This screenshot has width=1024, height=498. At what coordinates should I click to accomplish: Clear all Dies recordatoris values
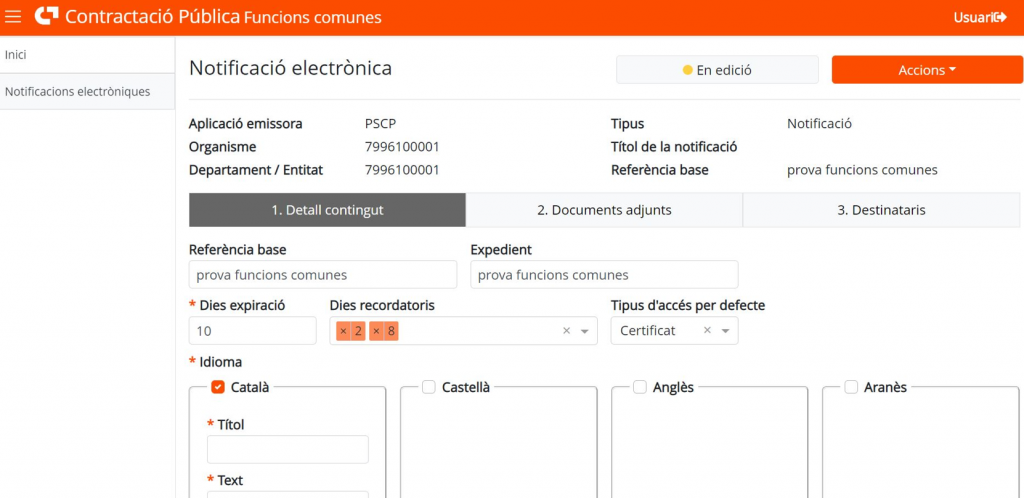point(567,331)
